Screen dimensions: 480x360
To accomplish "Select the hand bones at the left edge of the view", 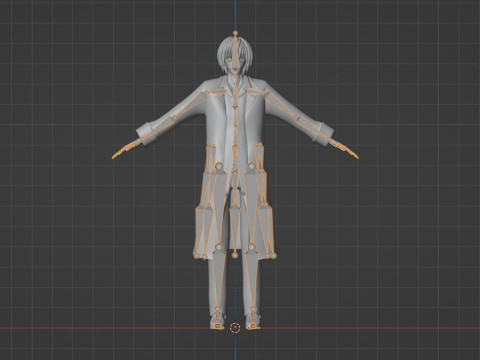I will pos(127,149).
